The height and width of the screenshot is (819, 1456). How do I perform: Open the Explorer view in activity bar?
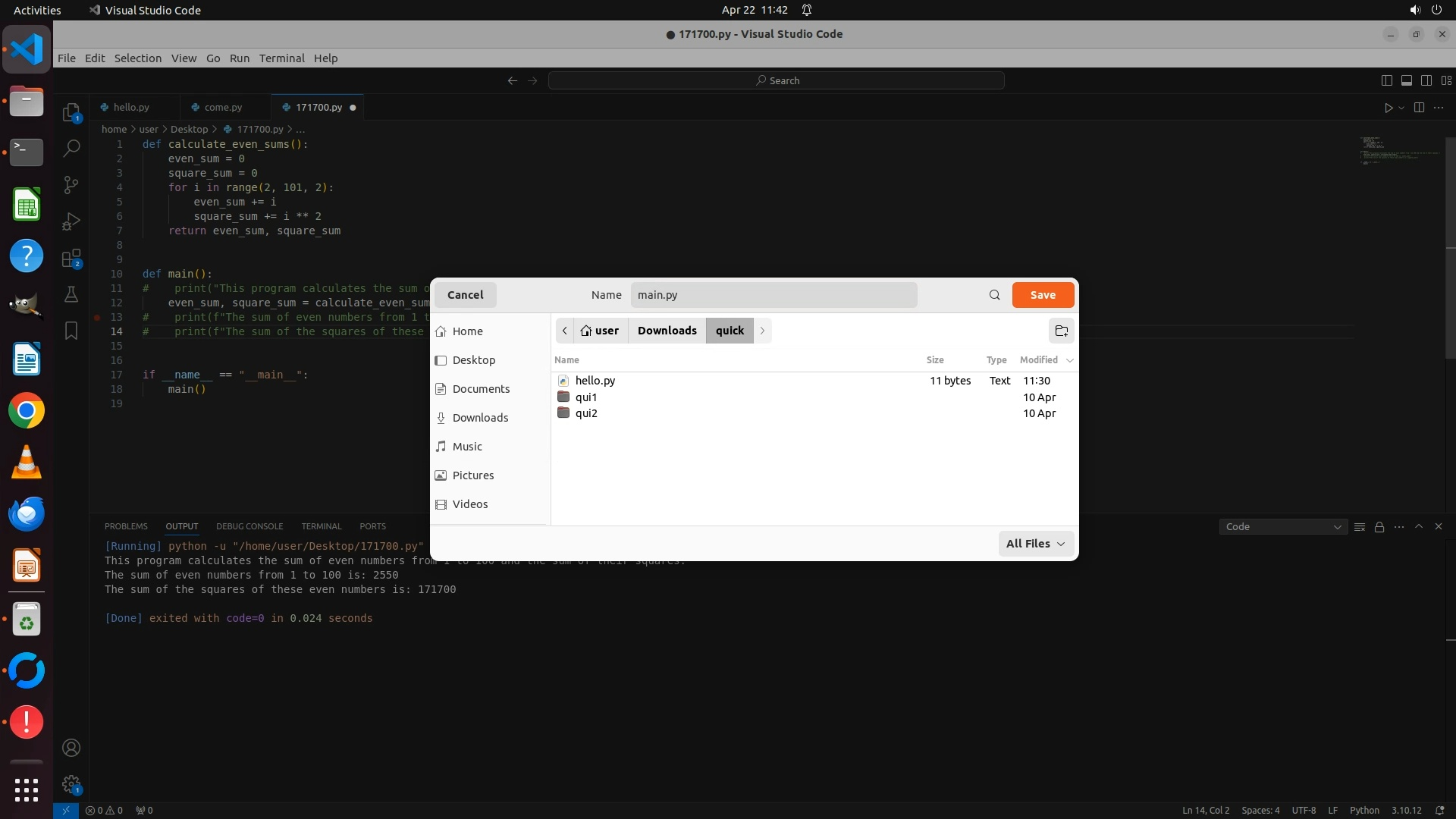pyautogui.click(x=71, y=113)
